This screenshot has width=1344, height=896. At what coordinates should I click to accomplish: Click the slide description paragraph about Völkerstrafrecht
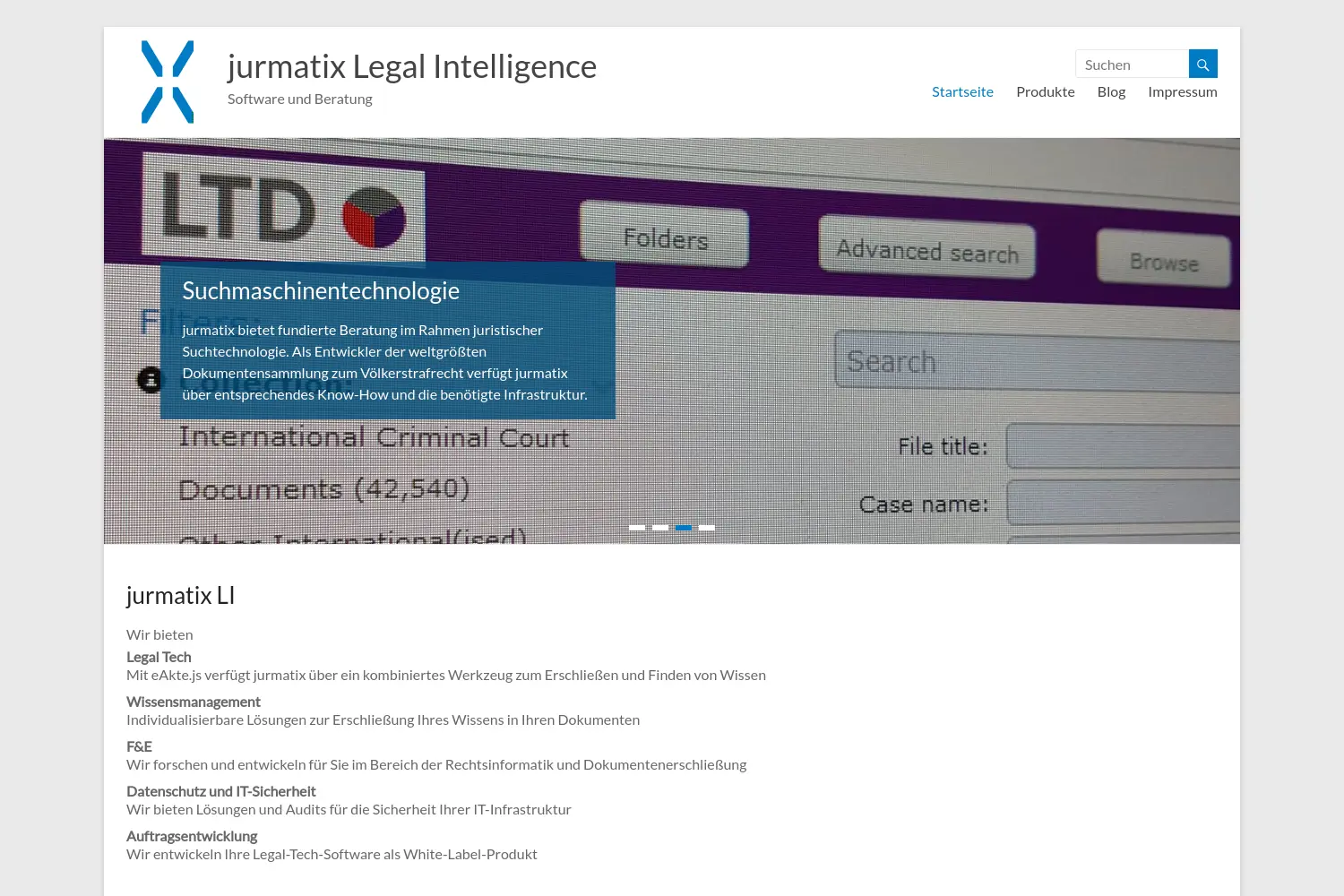click(385, 362)
